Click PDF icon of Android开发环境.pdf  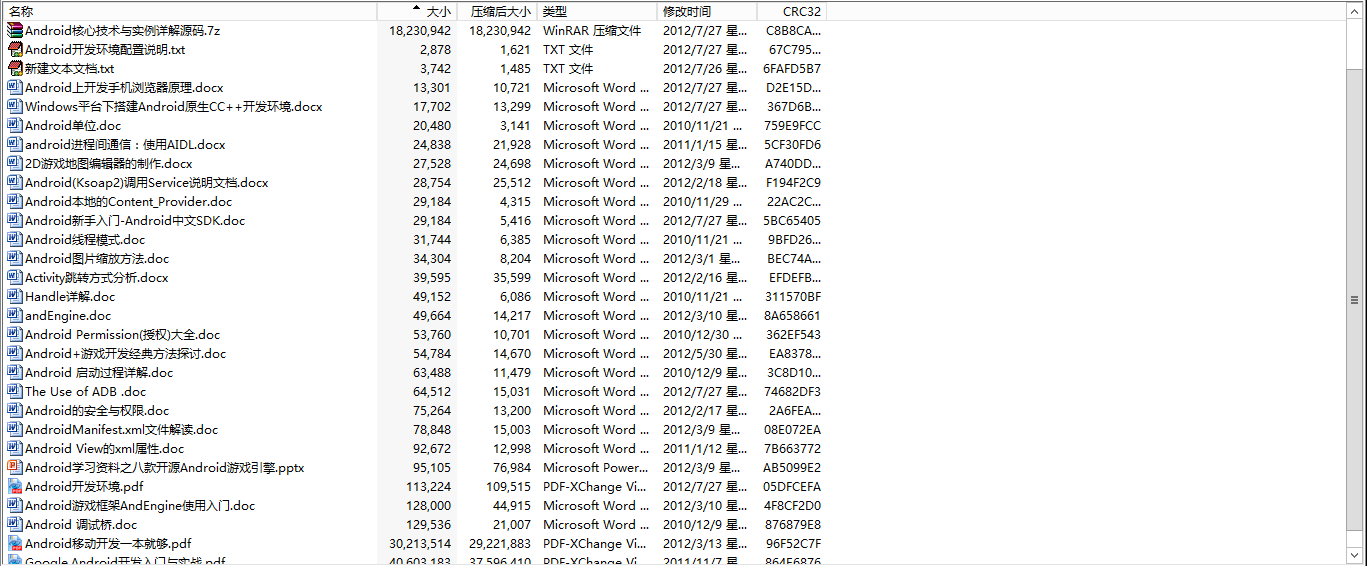tap(15, 486)
